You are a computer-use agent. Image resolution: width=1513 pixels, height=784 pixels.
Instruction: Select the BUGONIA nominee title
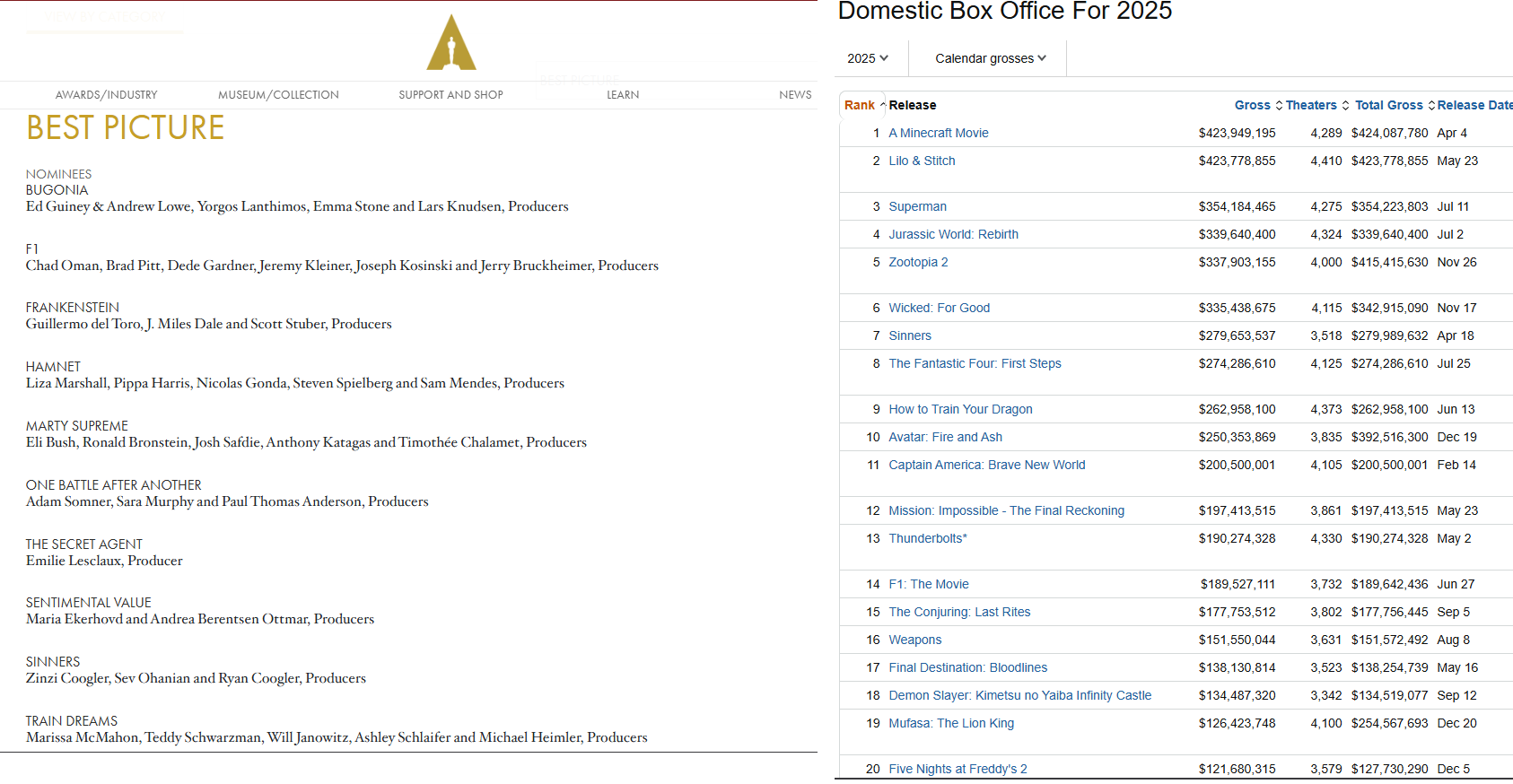[x=57, y=190]
